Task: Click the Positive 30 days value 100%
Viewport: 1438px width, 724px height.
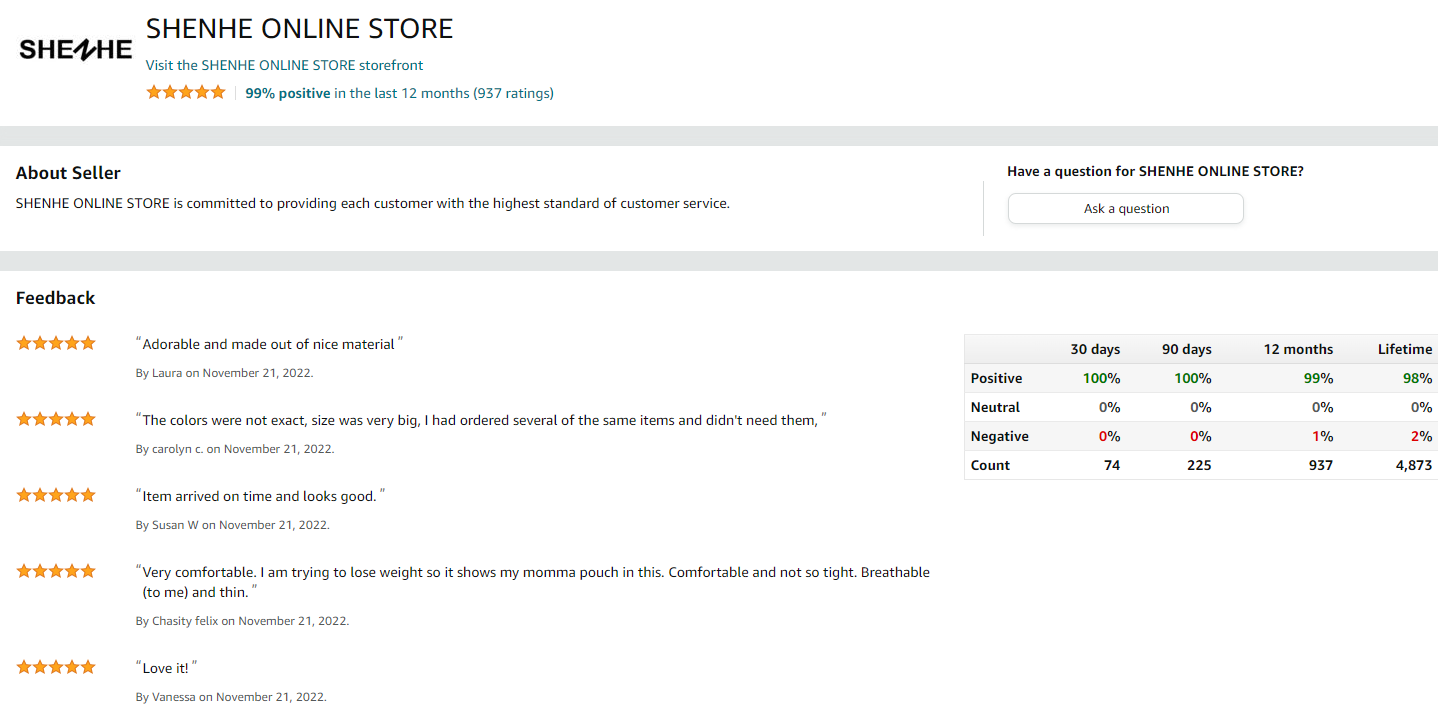Action: (1101, 378)
